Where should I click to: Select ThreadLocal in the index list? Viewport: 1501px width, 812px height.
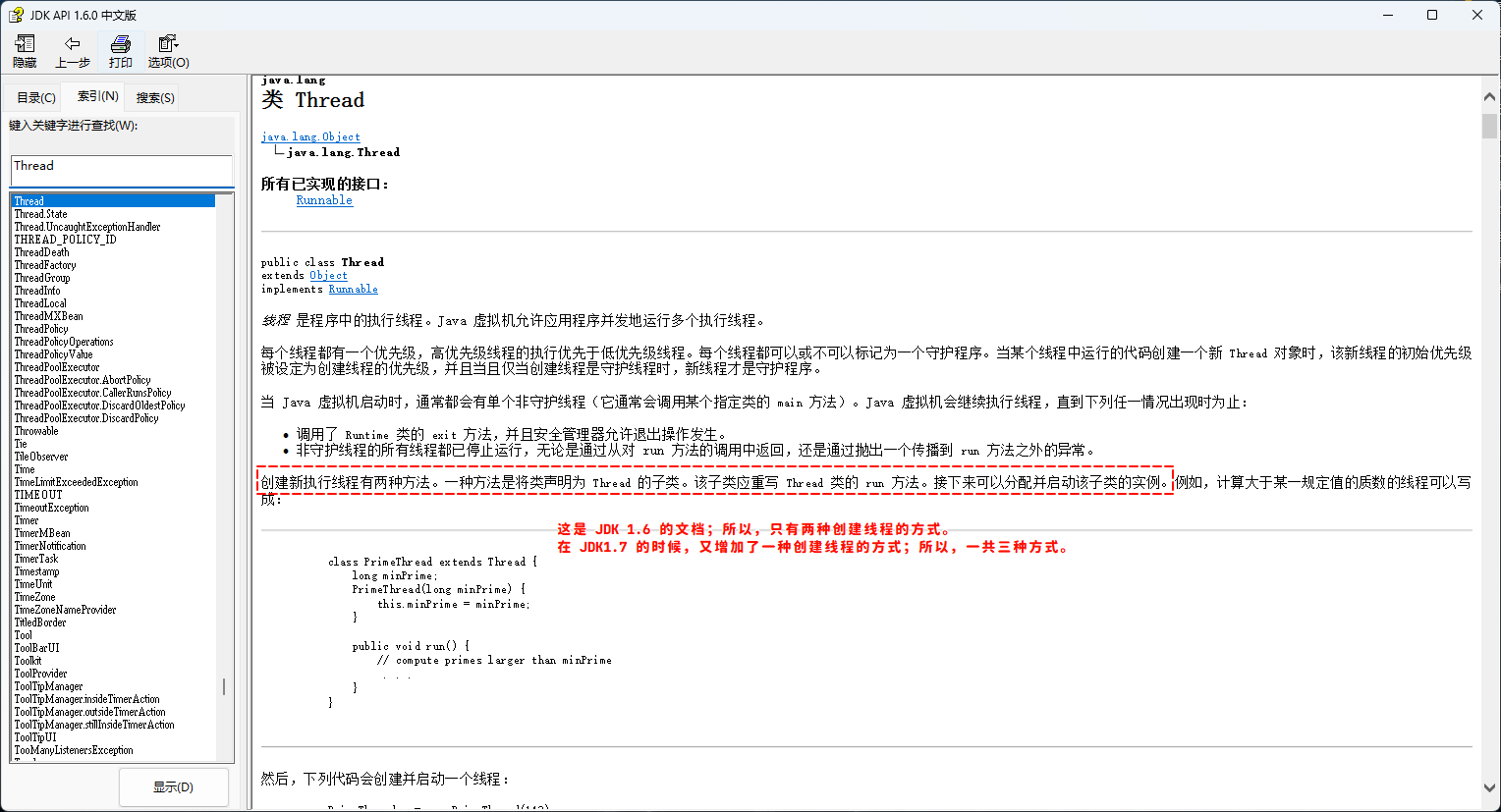coord(40,302)
